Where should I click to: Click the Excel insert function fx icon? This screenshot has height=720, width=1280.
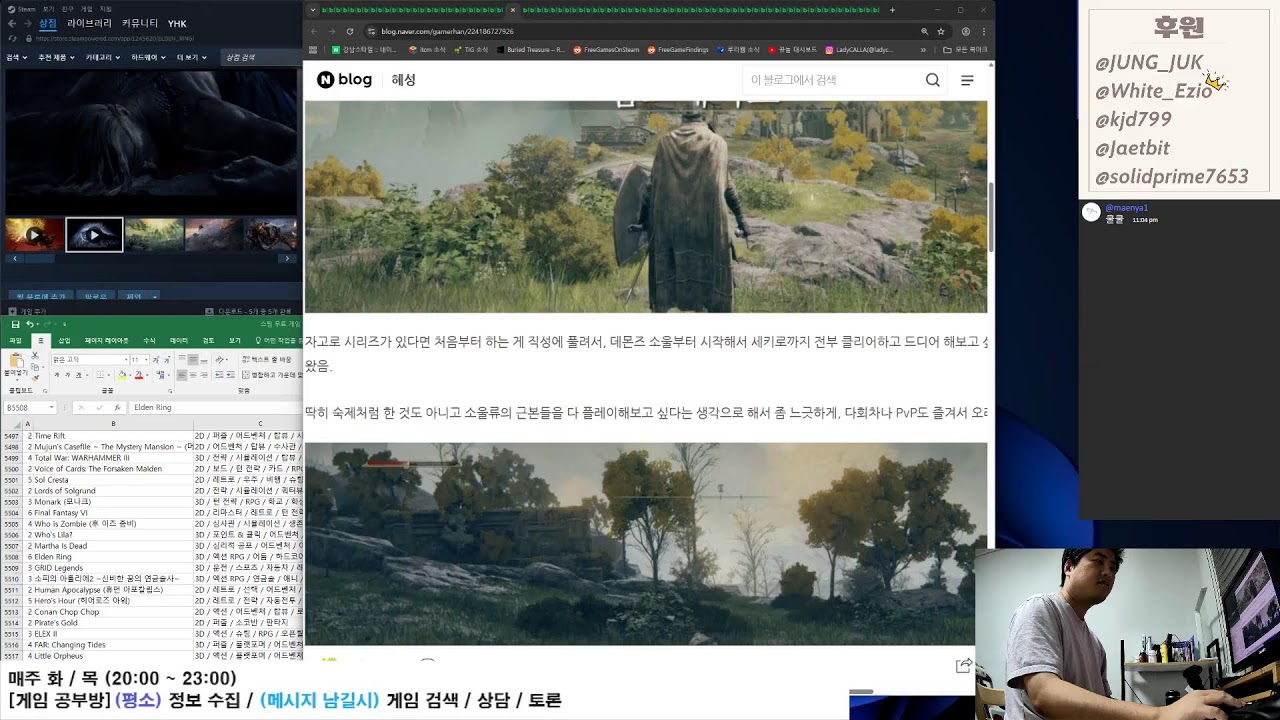(116, 408)
